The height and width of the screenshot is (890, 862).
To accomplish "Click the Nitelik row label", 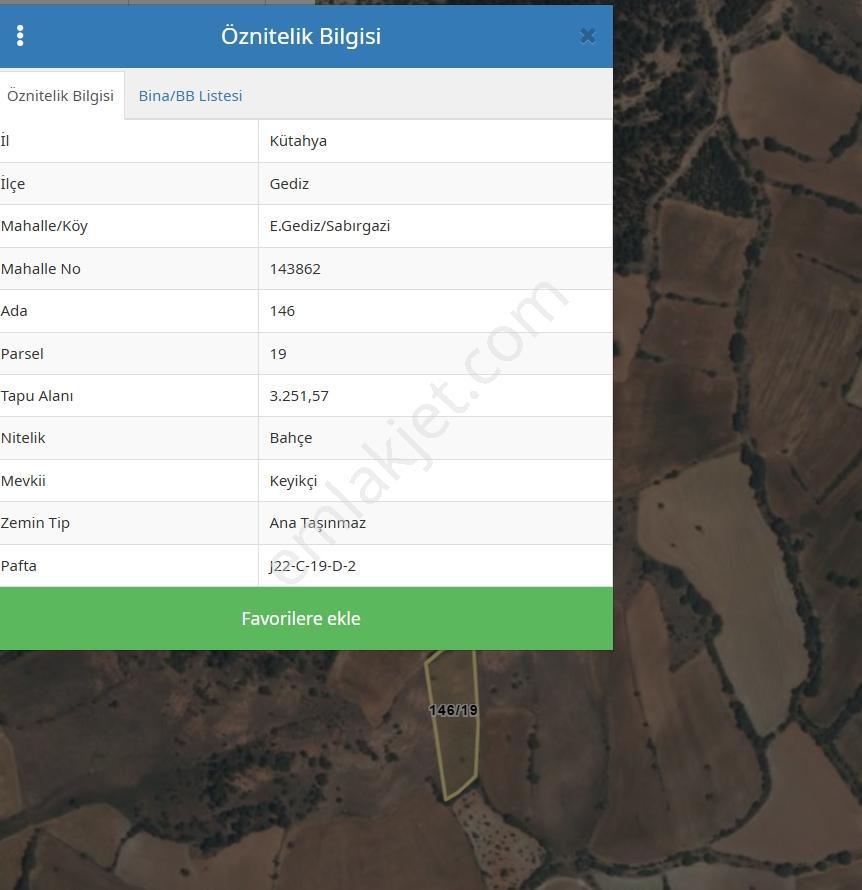I will [23, 438].
